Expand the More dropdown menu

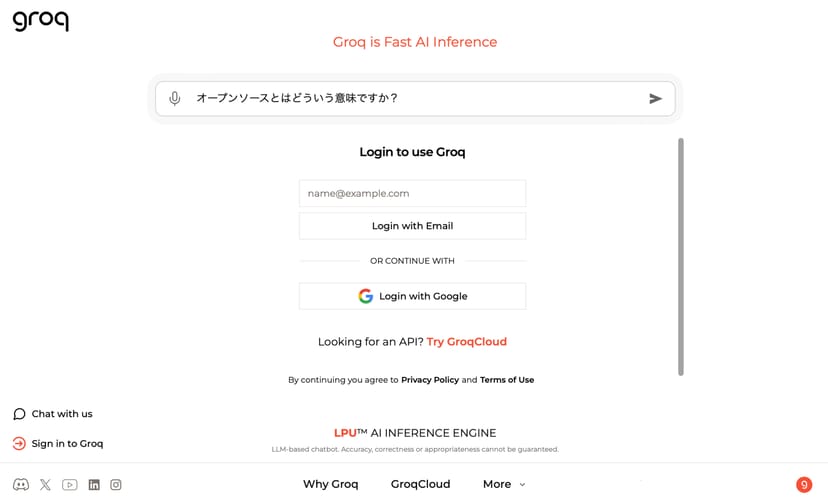tap(503, 484)
